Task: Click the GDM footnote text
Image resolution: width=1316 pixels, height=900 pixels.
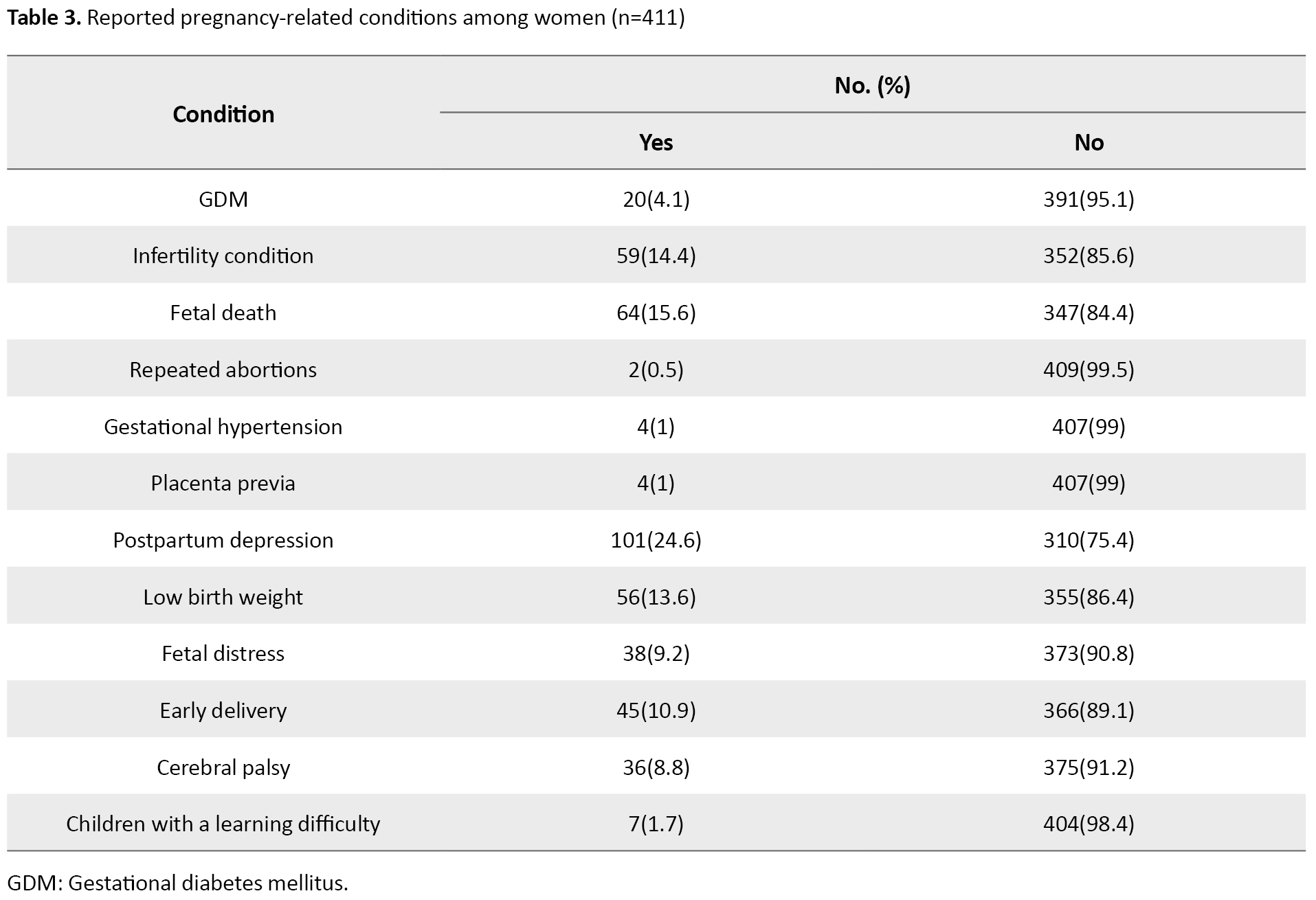Action: point(177,883)
